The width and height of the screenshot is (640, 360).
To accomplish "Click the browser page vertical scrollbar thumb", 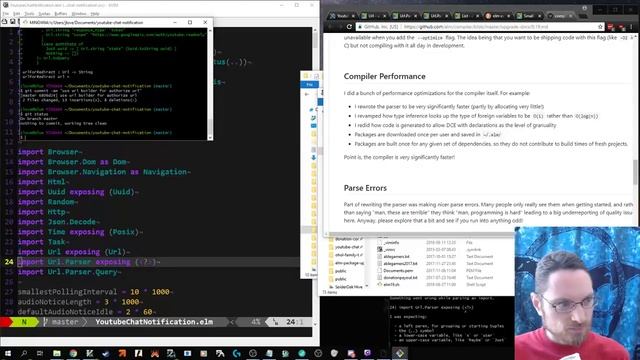I will (x=635, y=172).
